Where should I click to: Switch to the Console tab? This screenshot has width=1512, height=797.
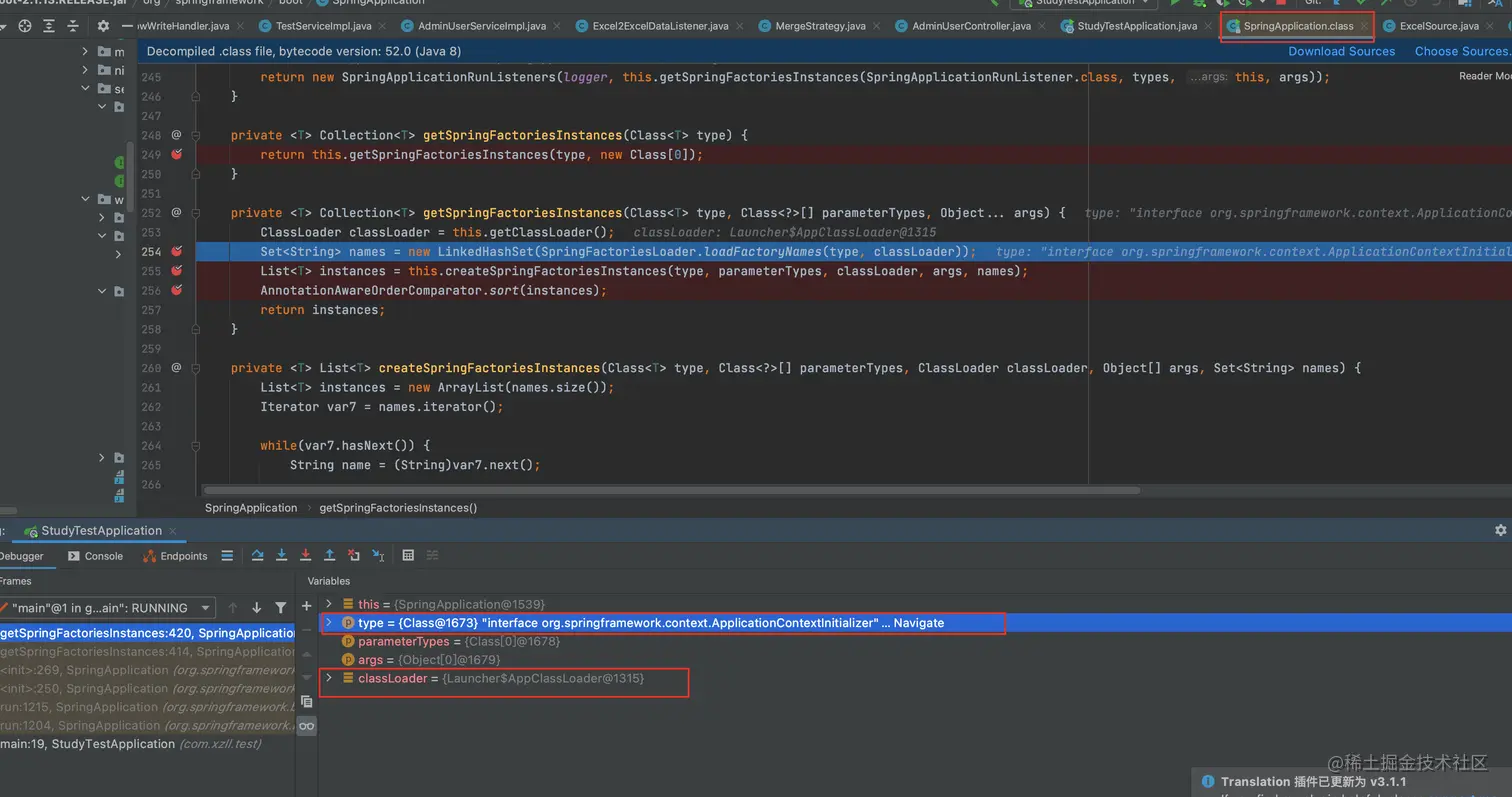[x=96, y=556]
